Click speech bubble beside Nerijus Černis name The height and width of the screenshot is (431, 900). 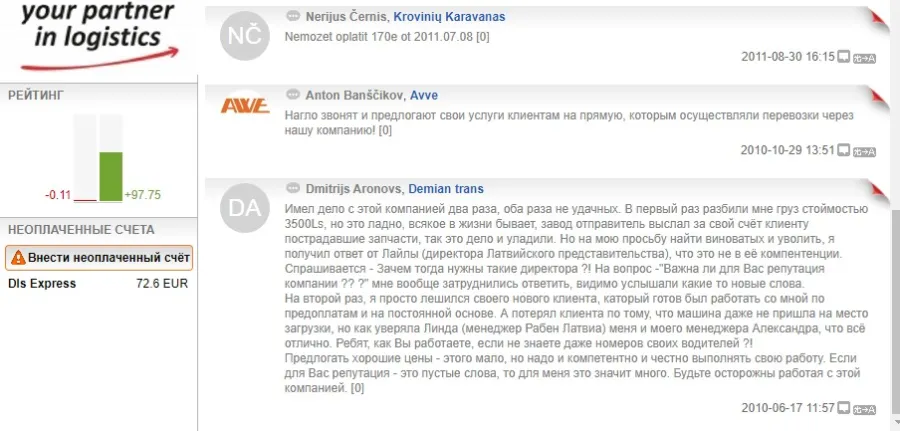click(293, 16)
